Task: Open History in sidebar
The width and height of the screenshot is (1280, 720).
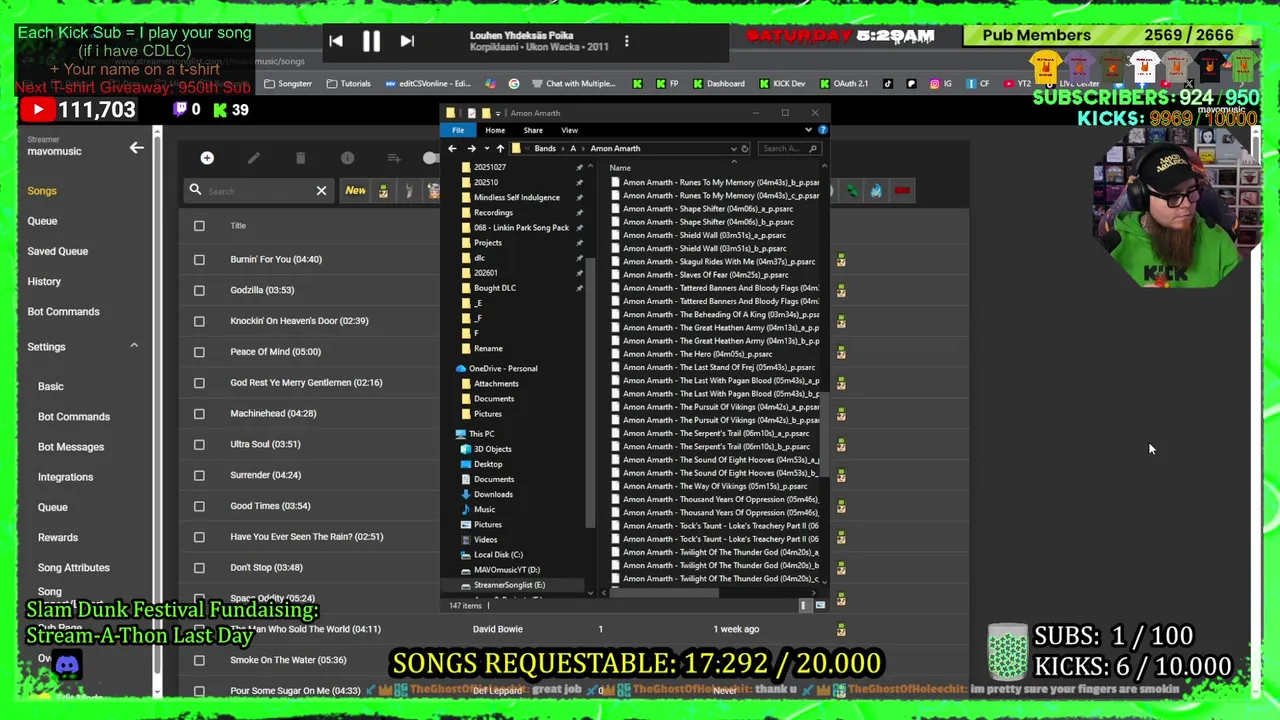Action: pyautogui.click(x=44, y=282)
